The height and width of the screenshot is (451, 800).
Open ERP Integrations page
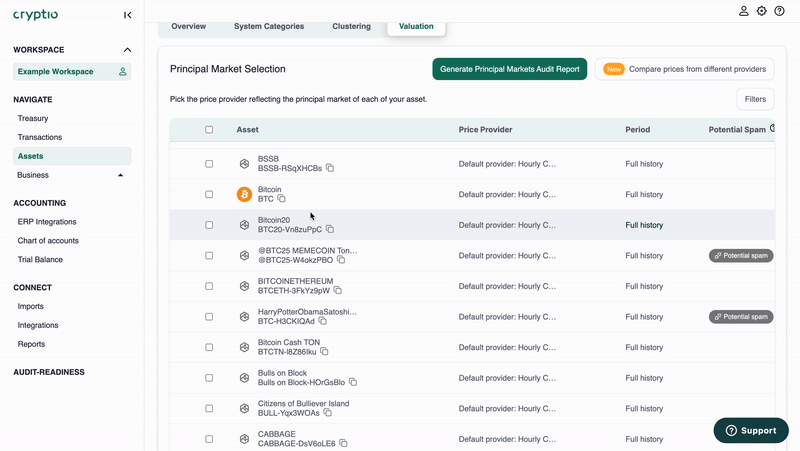[47, 222]
